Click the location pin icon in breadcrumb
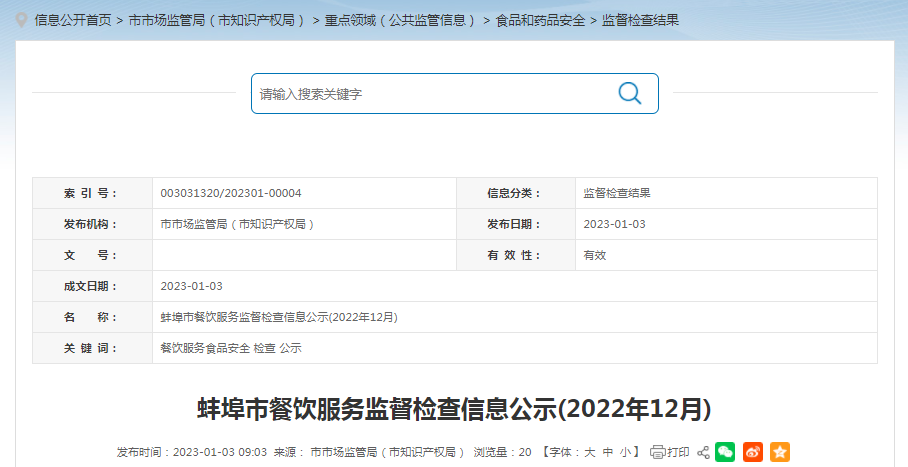Viewport: 908px width, 467px height. (x=21, y=19)
